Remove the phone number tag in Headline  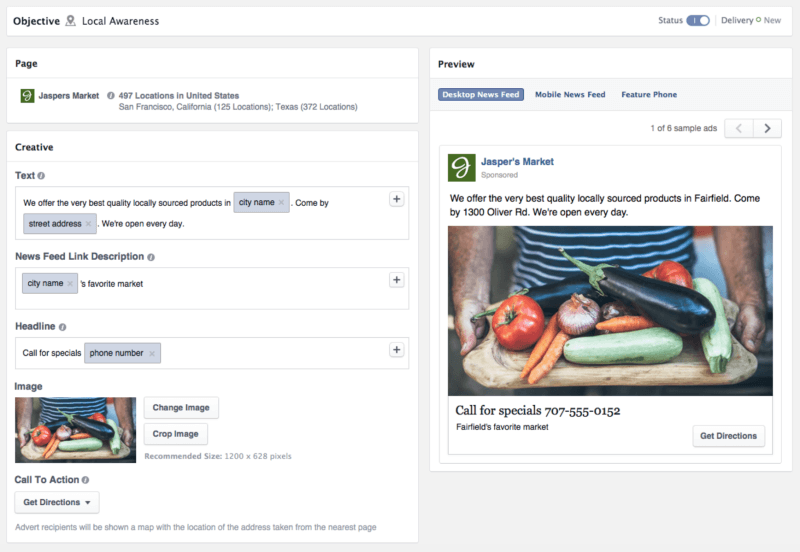pyautogui.click(x=152, y=353)
